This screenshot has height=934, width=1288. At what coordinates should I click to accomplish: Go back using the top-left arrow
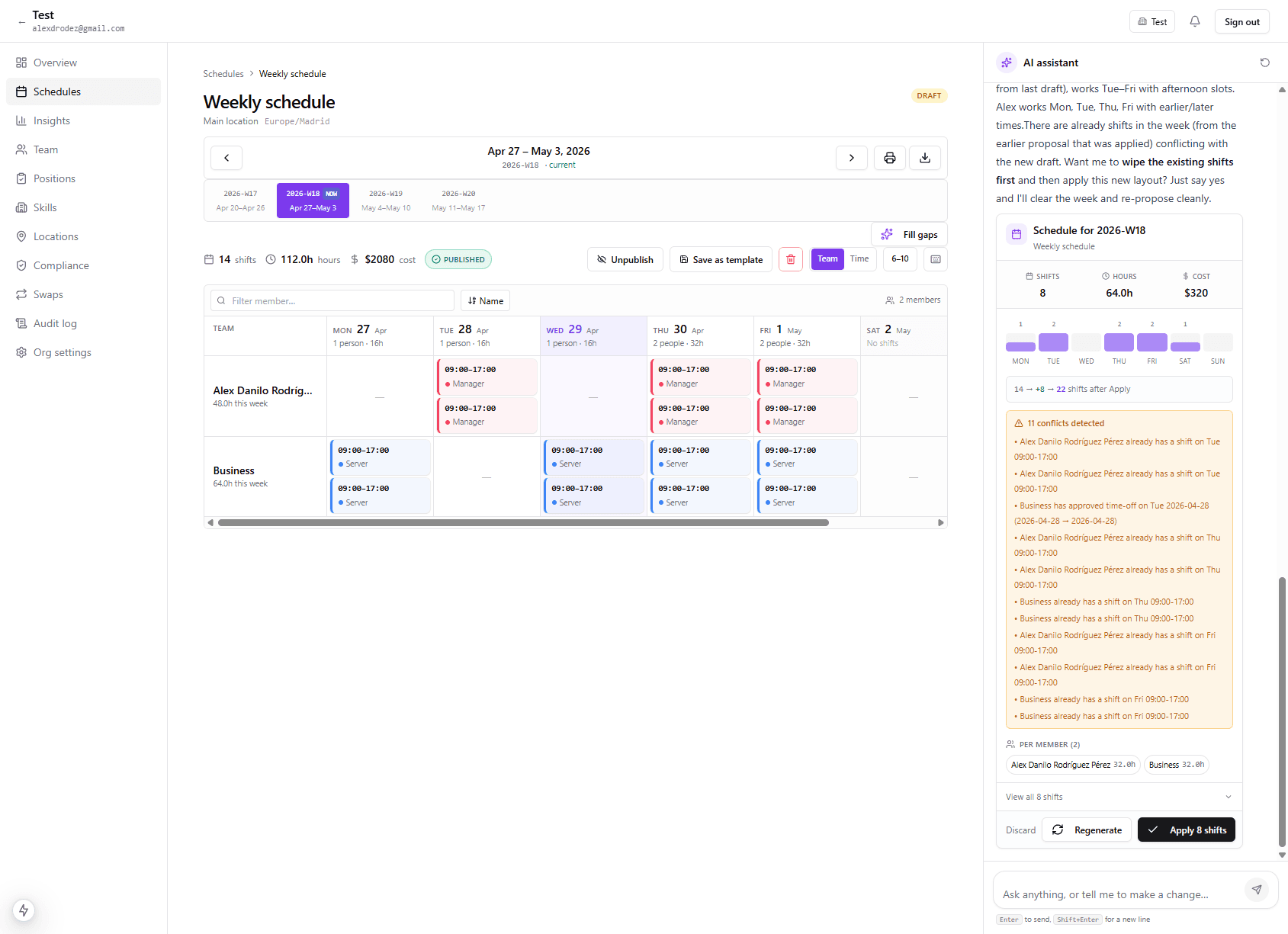pyautogui.click(x=21, y=22)
